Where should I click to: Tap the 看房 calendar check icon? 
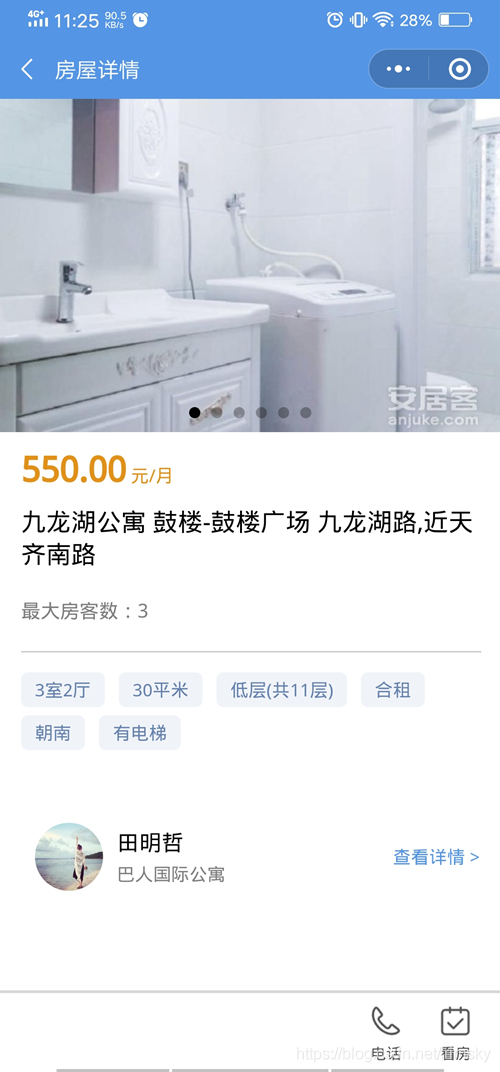[x=455, y=1021]
